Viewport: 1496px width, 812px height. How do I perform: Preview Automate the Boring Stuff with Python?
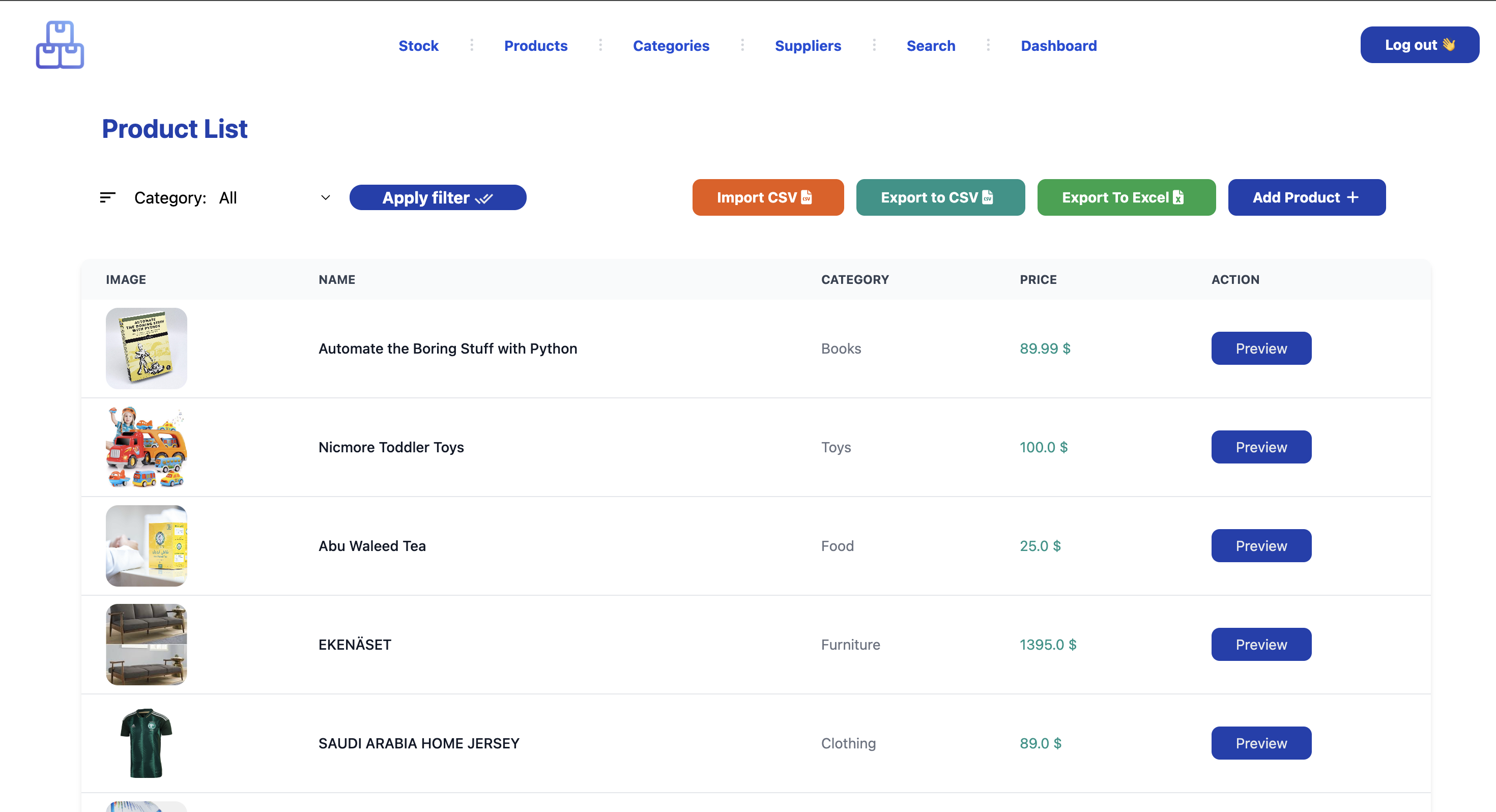pyautogui.click(x=1261, y=349)
